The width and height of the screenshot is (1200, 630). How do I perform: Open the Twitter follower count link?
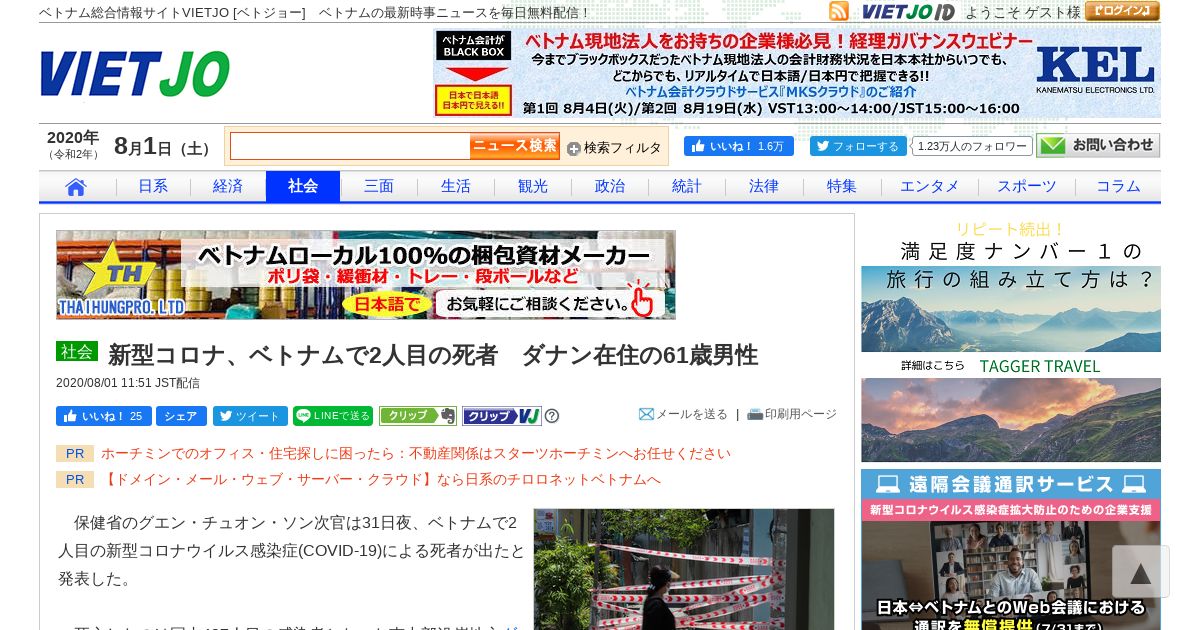(973, 146)
